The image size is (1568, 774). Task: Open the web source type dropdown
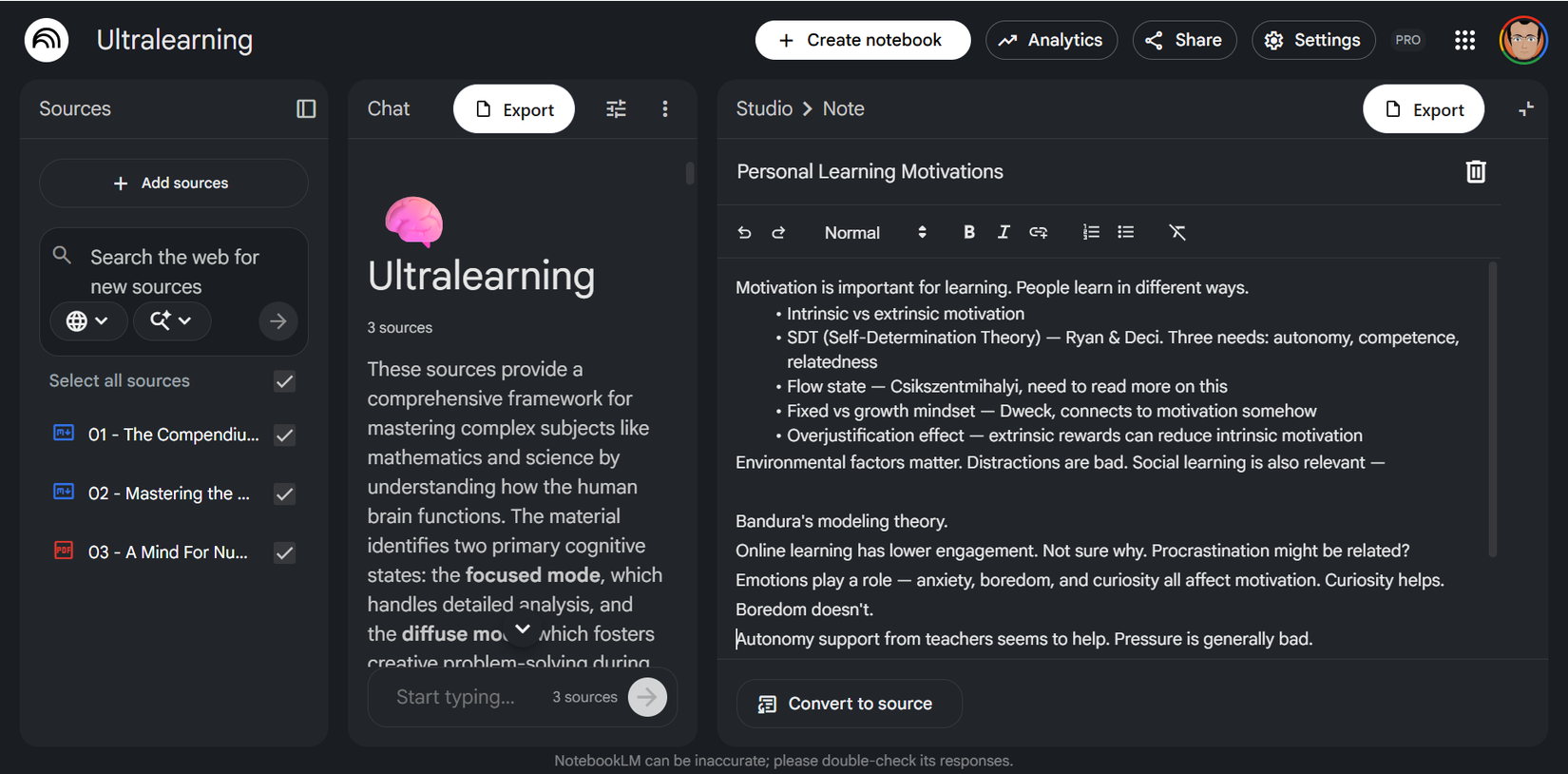87,321
